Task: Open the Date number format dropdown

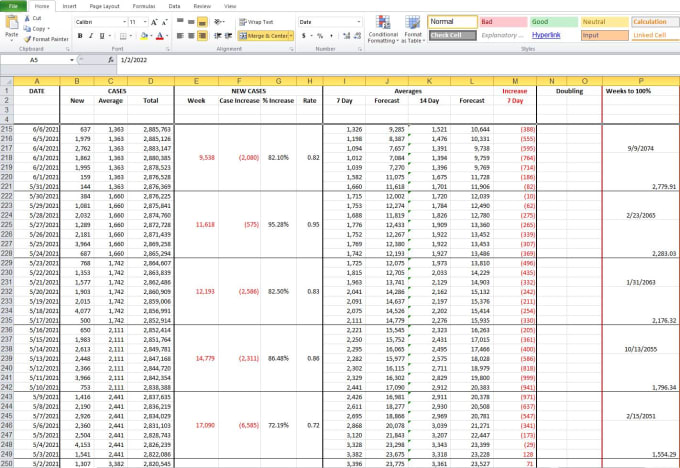Action: tap(359, 22)
